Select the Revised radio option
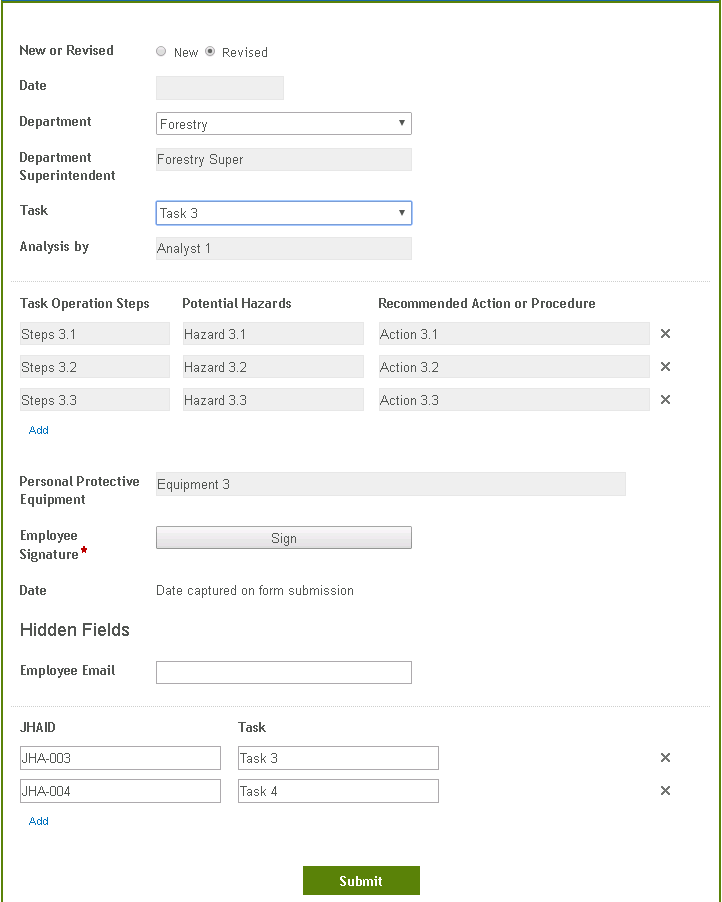This screenshot has width=722, height=902. coord(210,51)
